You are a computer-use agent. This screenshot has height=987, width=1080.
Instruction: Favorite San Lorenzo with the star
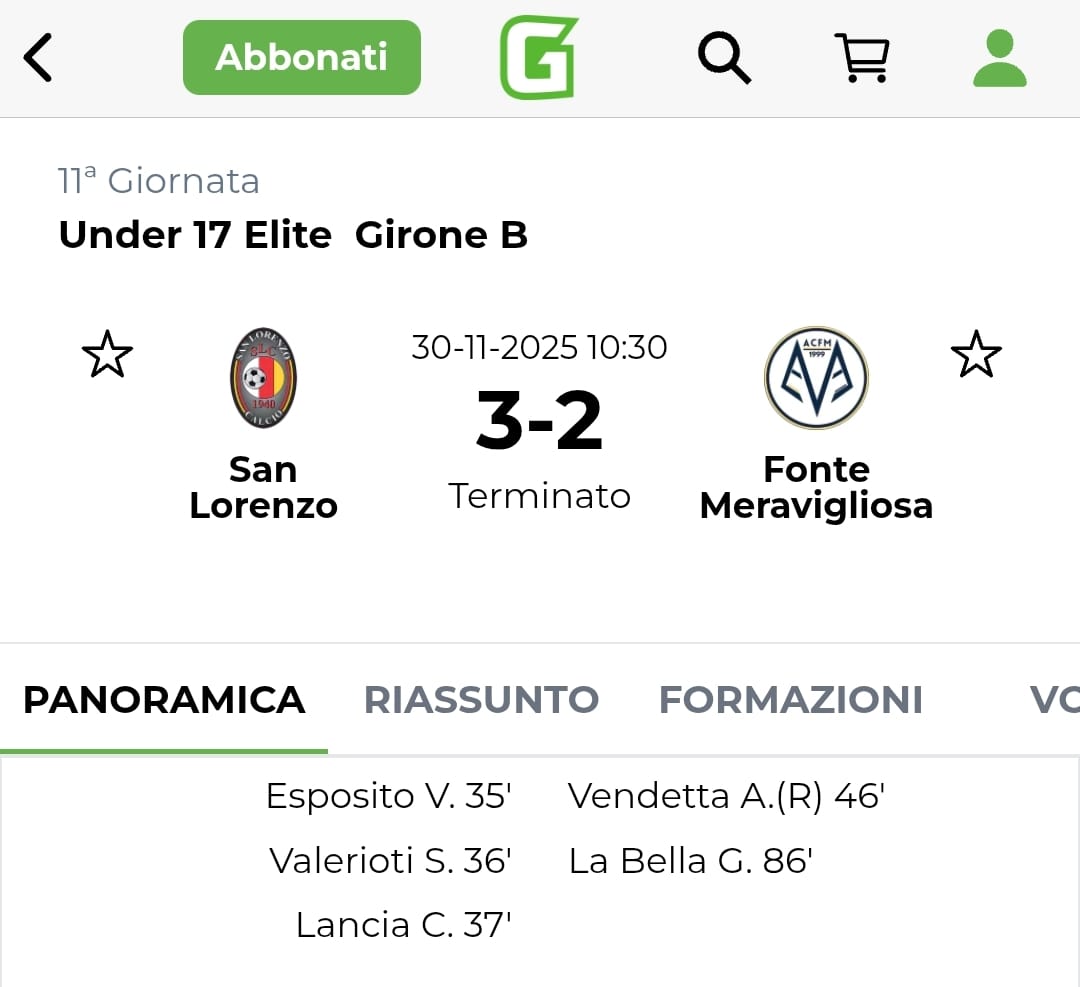coord(107,355)
